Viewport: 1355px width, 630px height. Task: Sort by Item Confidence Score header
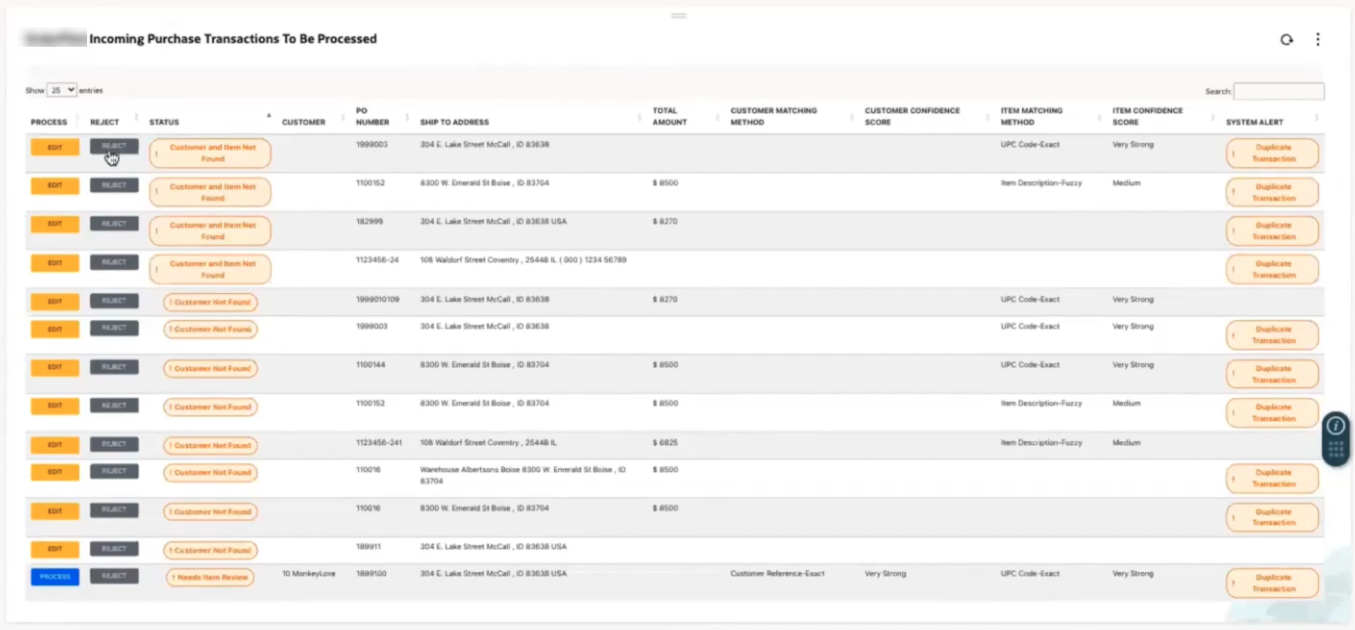pos(1146,116)
